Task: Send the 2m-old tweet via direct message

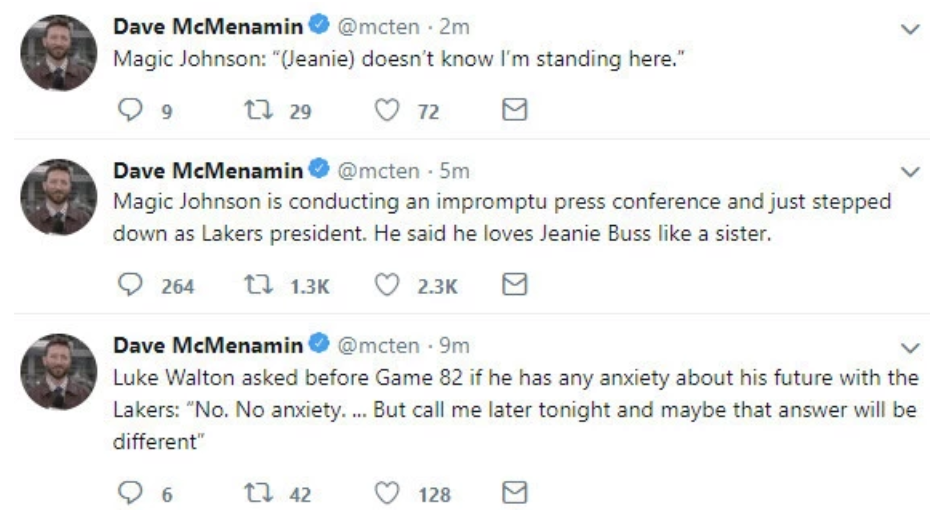Action: point(513,112)
